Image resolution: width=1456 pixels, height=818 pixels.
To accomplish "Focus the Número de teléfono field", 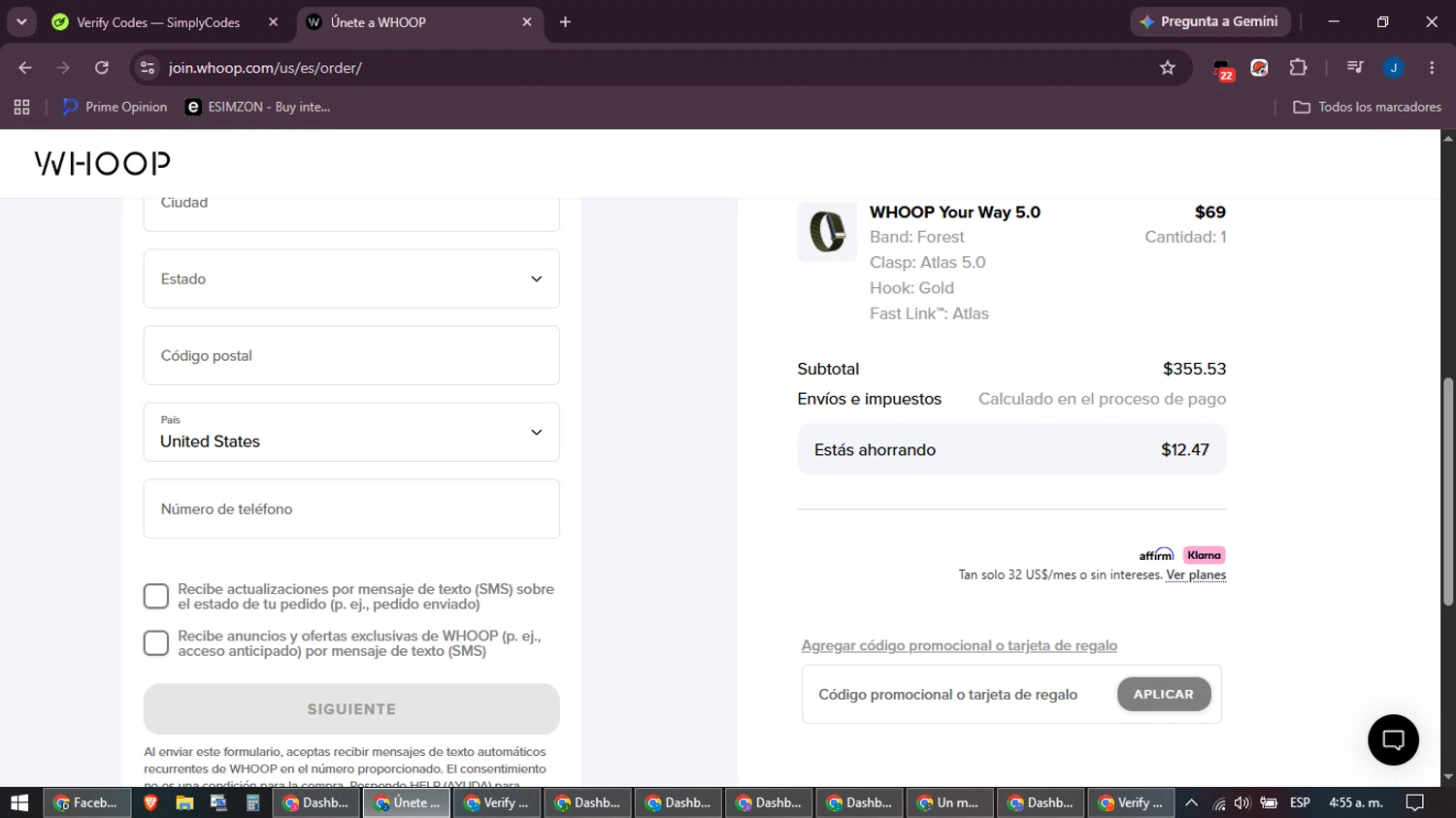I will (x=351, y=508).
